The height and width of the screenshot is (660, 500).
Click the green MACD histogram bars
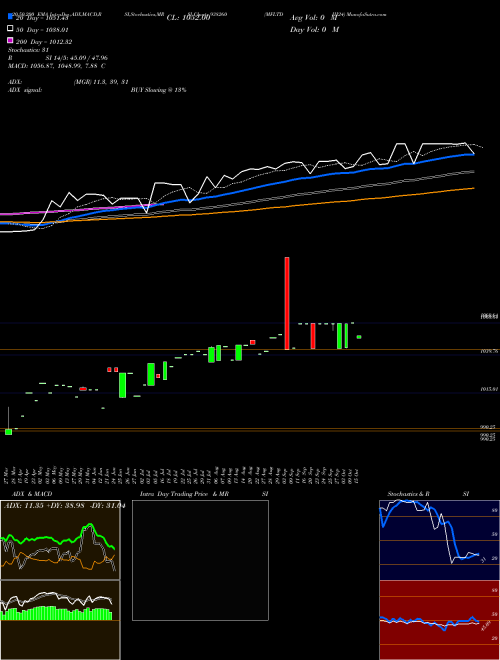point(56,614)
